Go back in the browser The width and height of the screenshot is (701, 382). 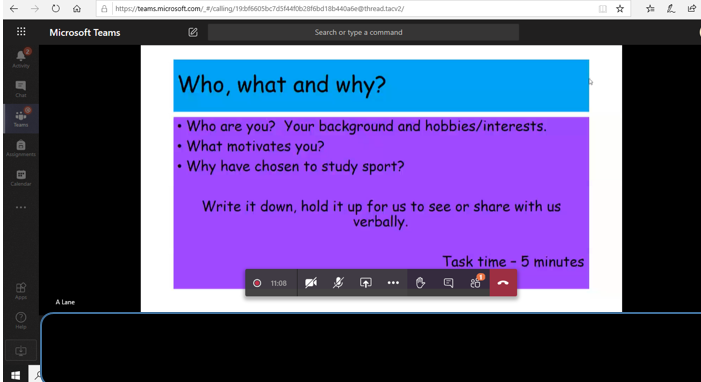coord(14,8)
